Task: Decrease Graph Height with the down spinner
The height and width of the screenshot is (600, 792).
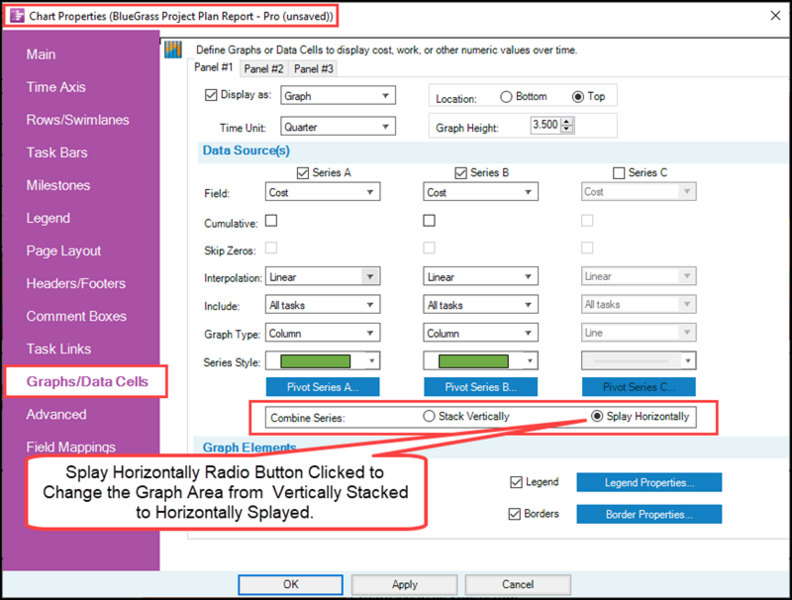Action: coord(567,129)
